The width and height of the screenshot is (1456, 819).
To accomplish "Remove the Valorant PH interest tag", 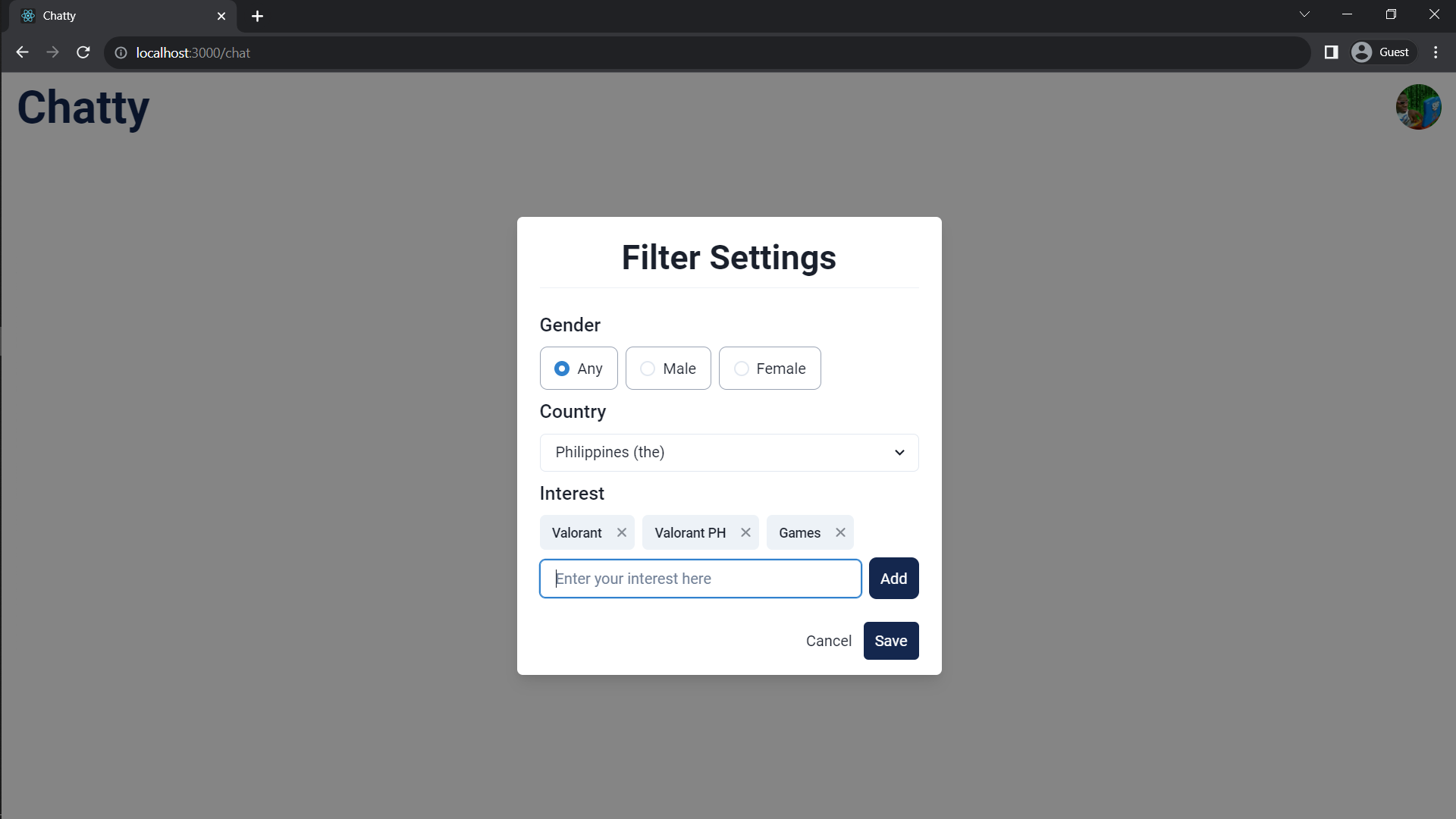I will click(x=745, y=532).
